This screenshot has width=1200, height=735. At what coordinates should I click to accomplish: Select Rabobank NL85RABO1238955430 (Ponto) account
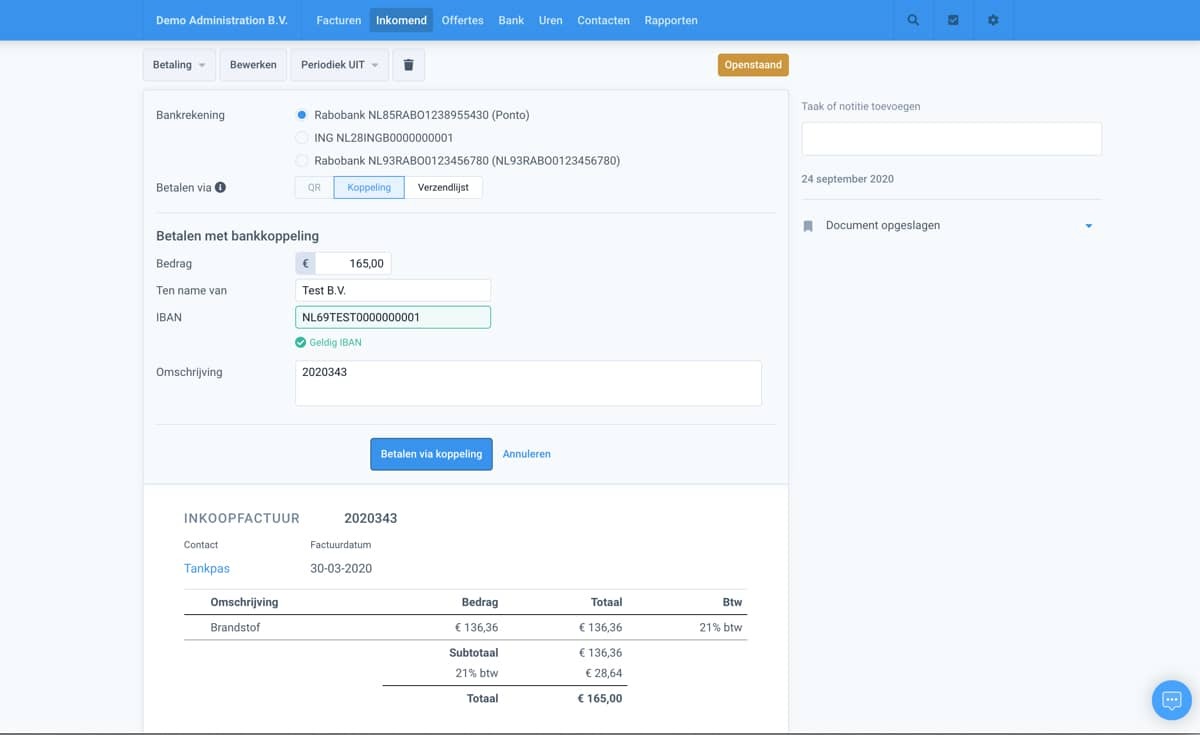(x=302, y=115)
